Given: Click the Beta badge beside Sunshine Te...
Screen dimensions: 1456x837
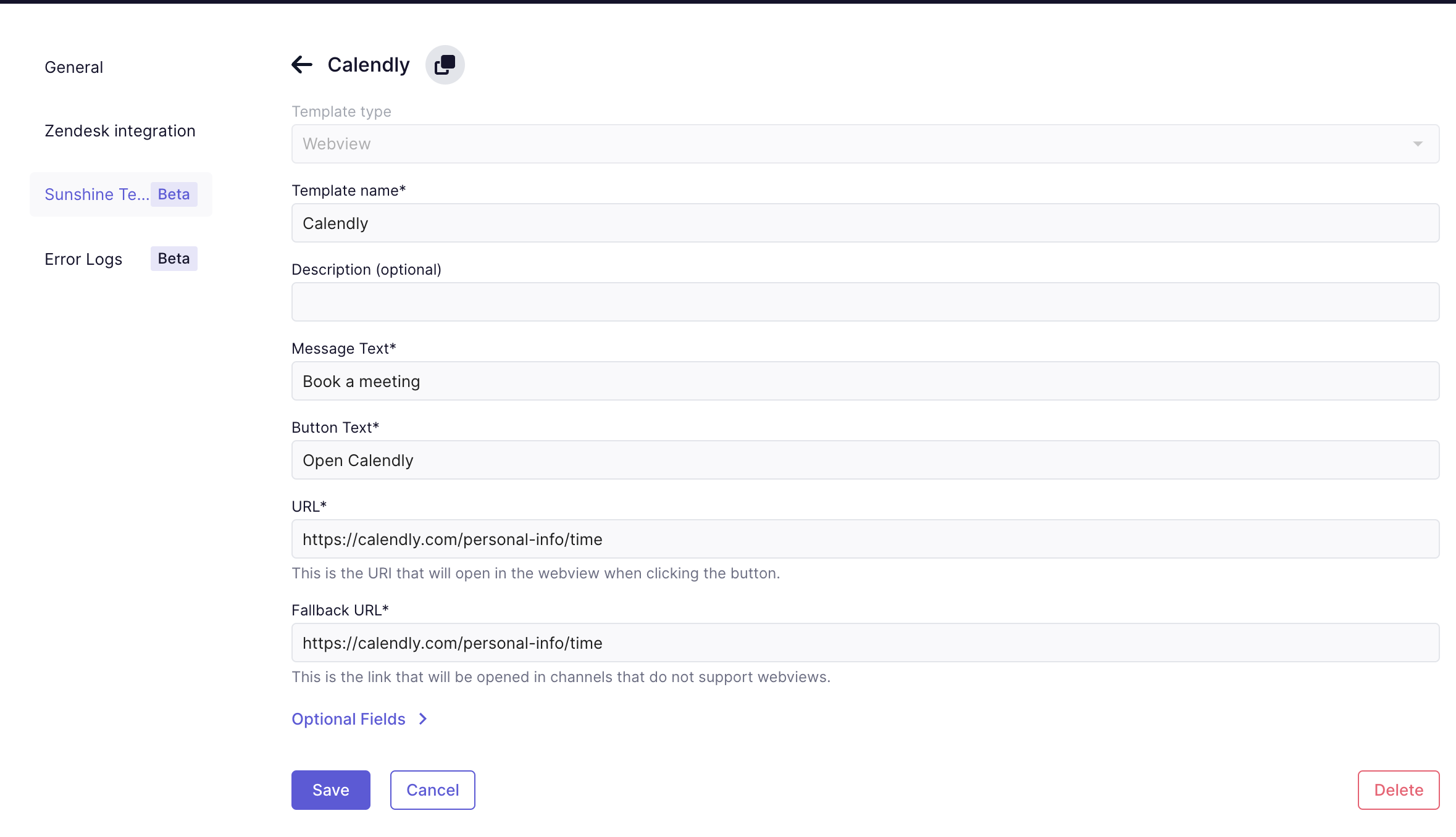Looking at the screenshot, I should pyautogui.click(x=174, y=194).
